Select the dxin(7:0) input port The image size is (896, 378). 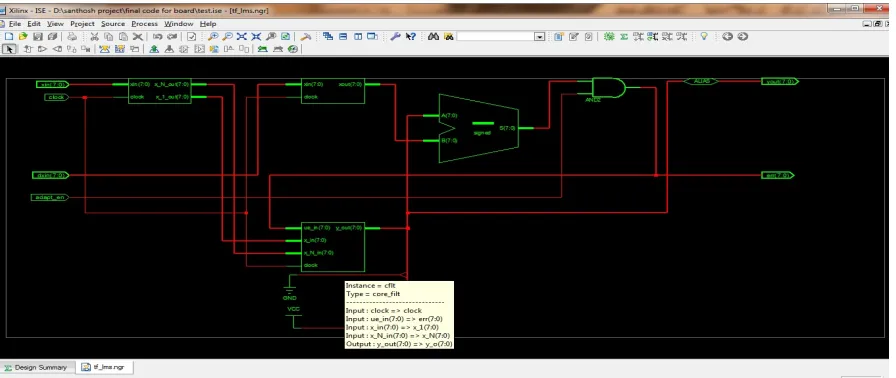click(50, 175)
